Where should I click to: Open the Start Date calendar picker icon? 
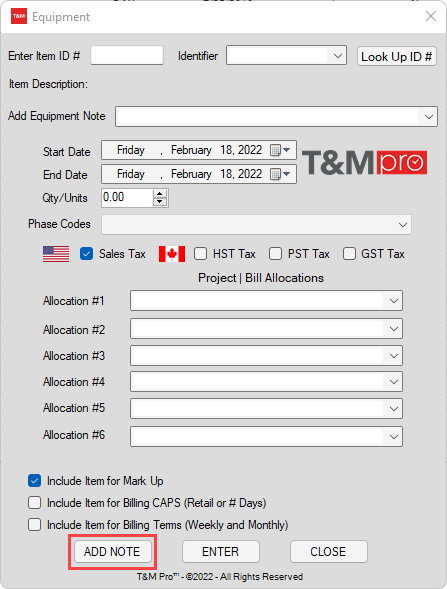280,150
